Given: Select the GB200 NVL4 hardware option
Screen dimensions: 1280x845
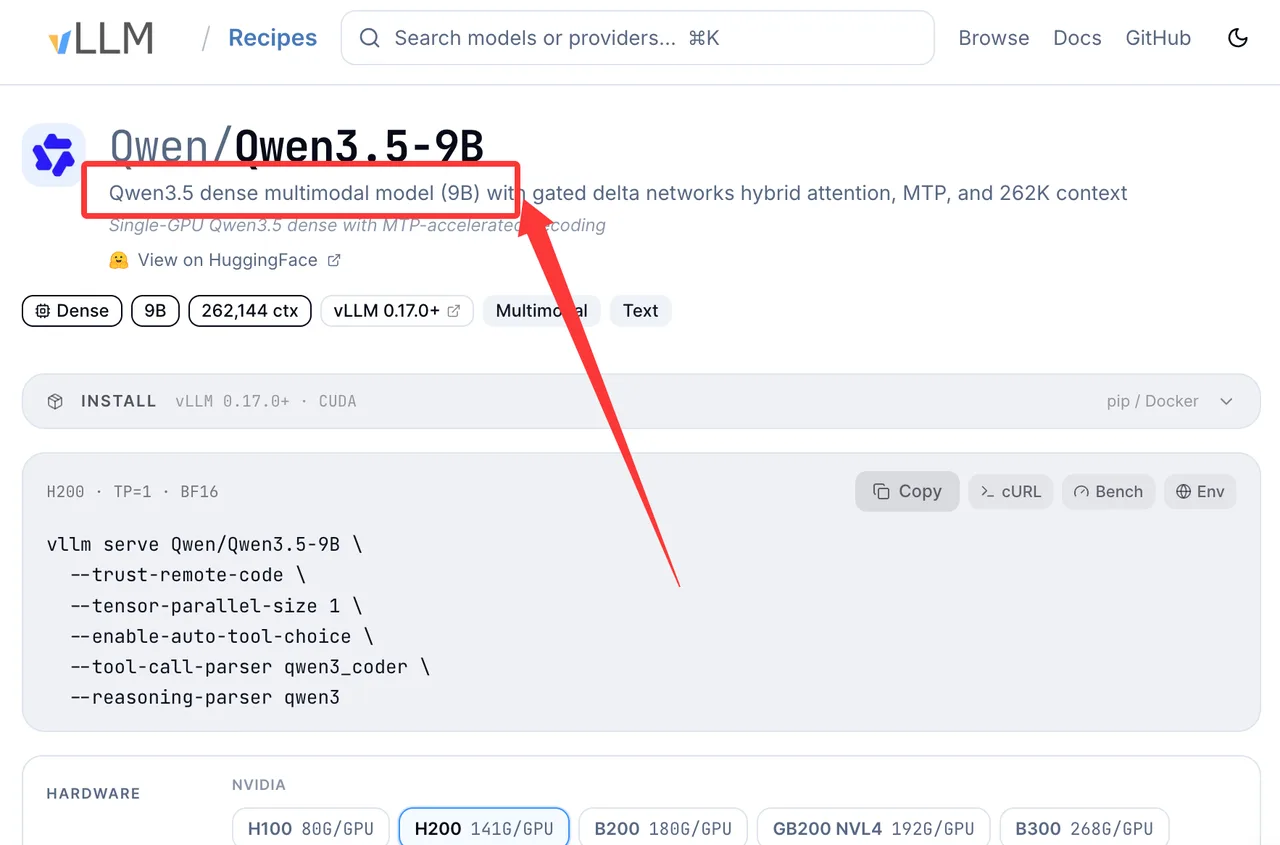Looking at the screenshot, I should pos(873,828).
